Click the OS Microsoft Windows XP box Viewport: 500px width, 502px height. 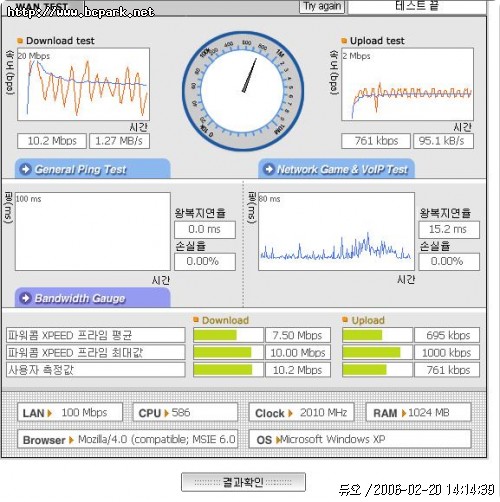click(360, 439)
